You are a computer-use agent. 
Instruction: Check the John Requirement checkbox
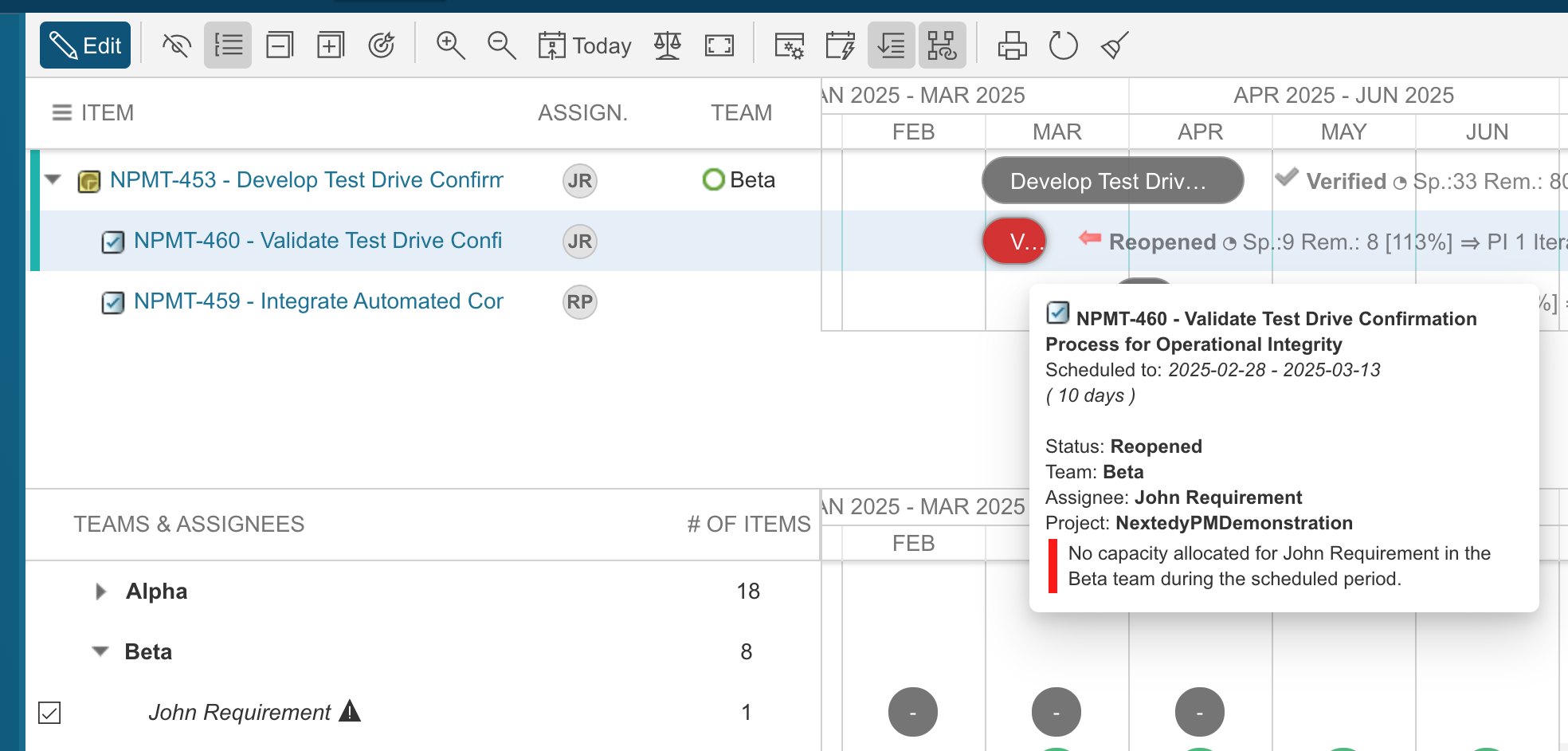tap(49, 713)
